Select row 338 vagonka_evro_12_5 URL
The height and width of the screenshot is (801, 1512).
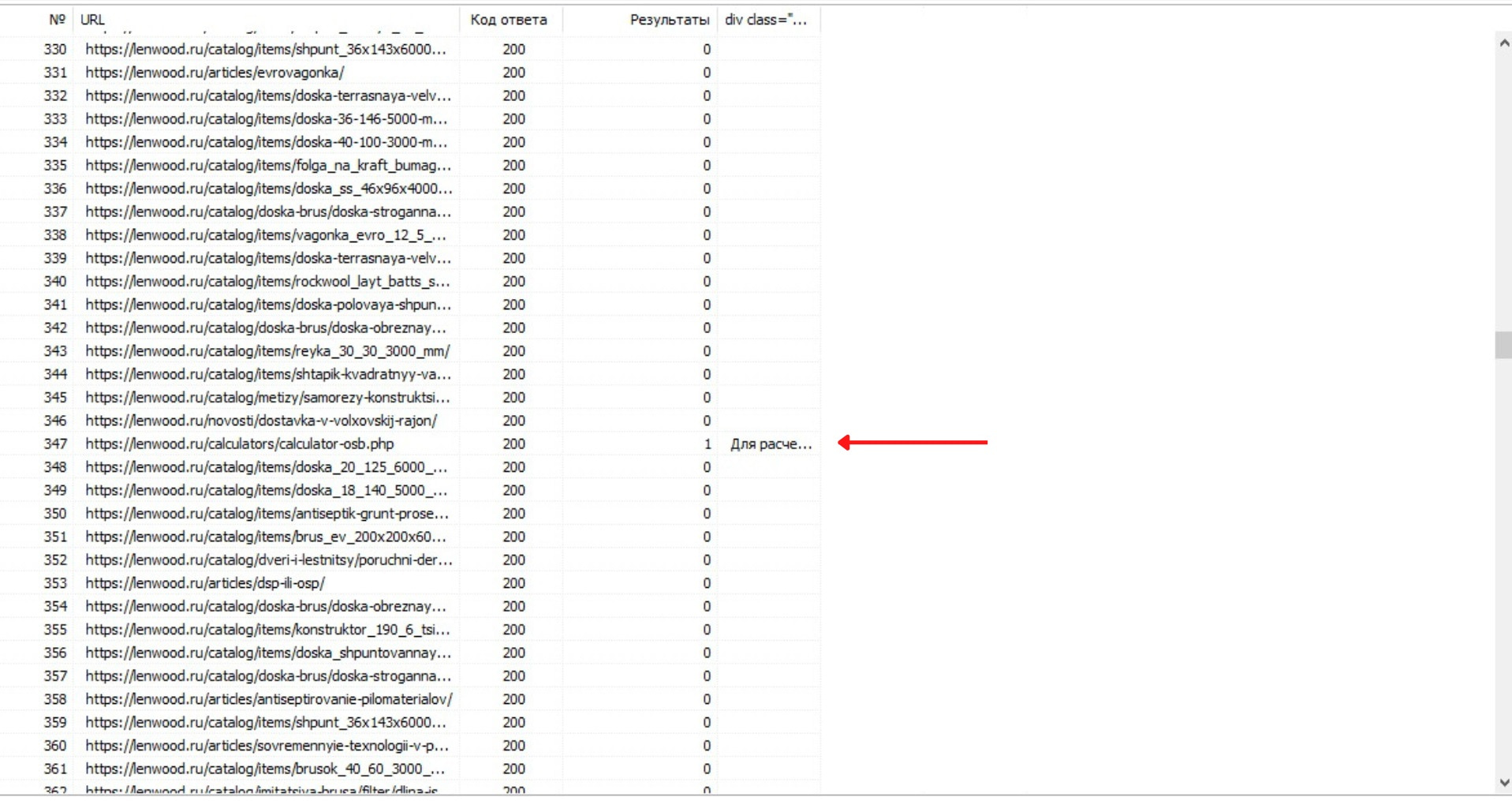(x=266, y=234)
